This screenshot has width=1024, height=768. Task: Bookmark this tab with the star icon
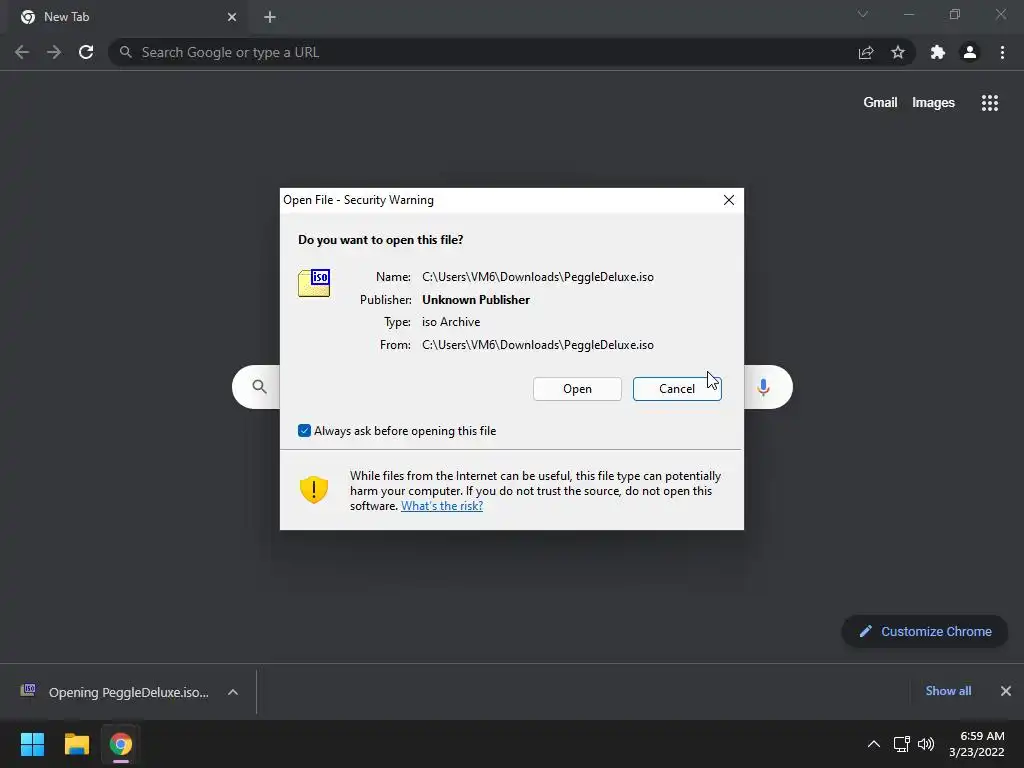(x=898, y=52)
